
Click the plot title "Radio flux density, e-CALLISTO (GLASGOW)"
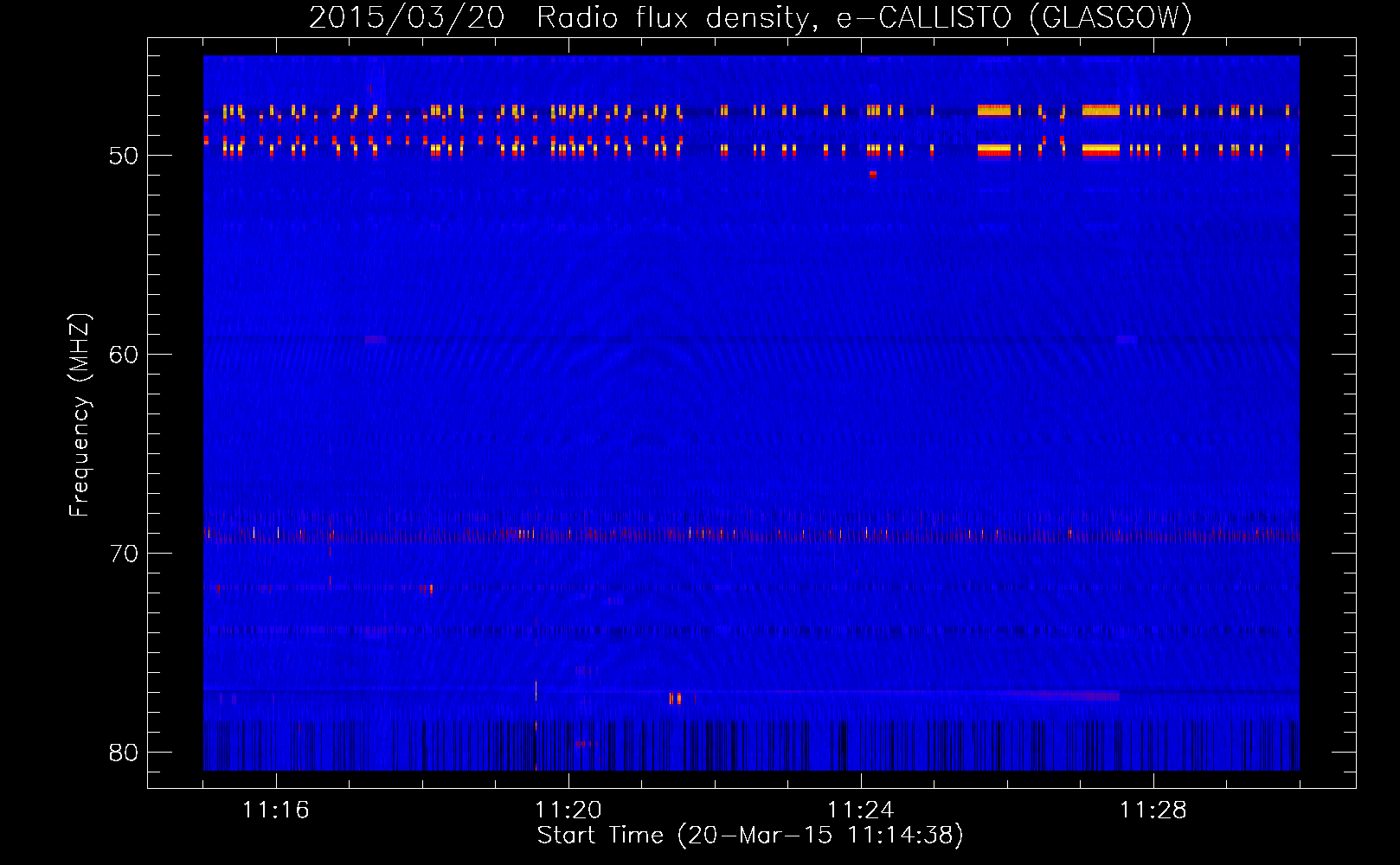[864, 17]
